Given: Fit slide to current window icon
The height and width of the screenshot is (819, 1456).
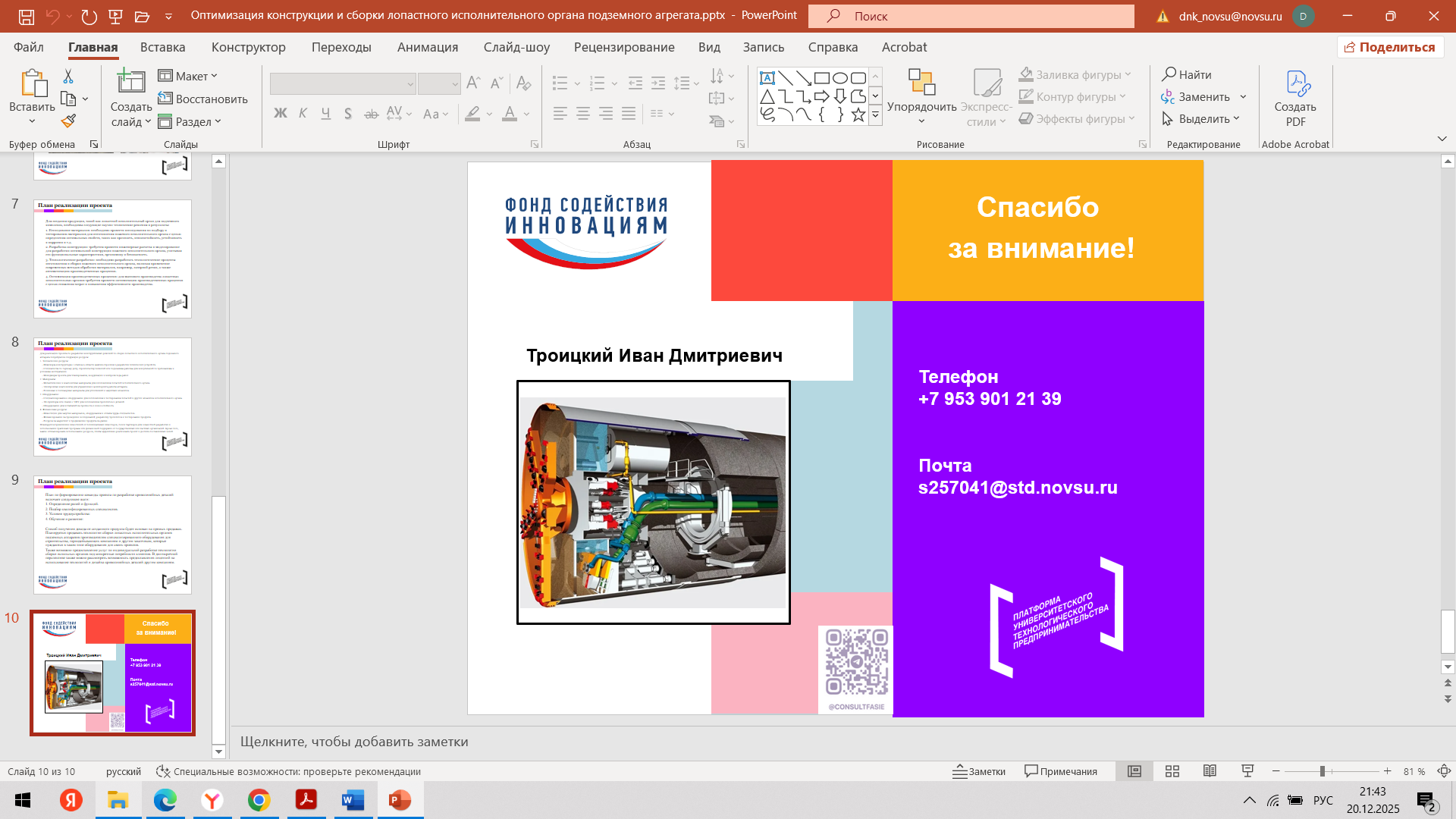Looking at the screenshot, I should pyautogui.click(x=1444, y=771).
